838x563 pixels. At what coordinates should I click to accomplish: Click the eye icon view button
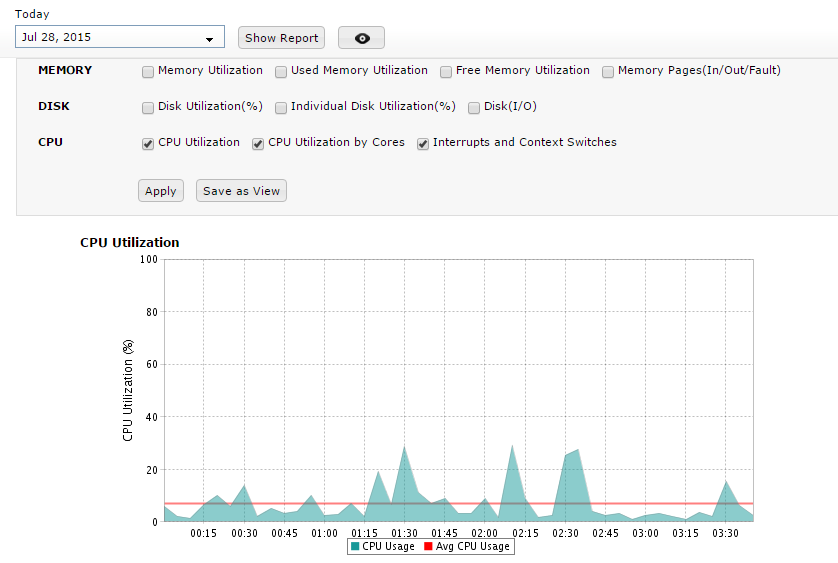click(x=361, y=38)
